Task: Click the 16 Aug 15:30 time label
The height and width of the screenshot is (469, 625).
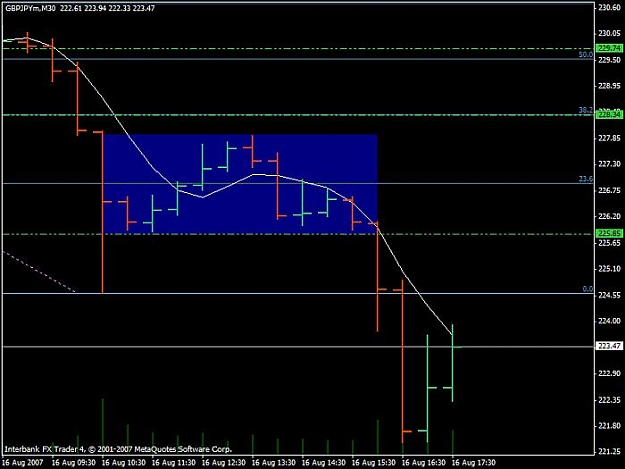Action: tap(374, 463)
